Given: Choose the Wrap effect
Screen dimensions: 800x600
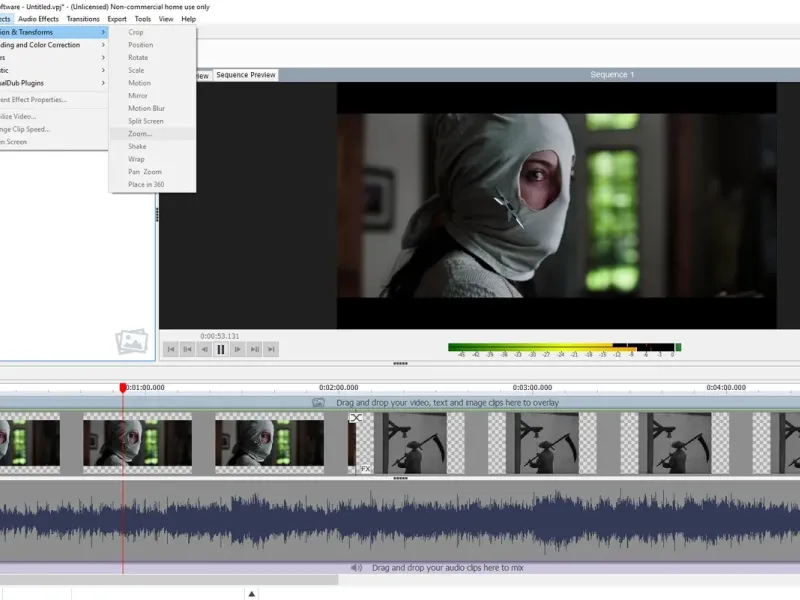Looking at the screenshot, I should 153,159.
